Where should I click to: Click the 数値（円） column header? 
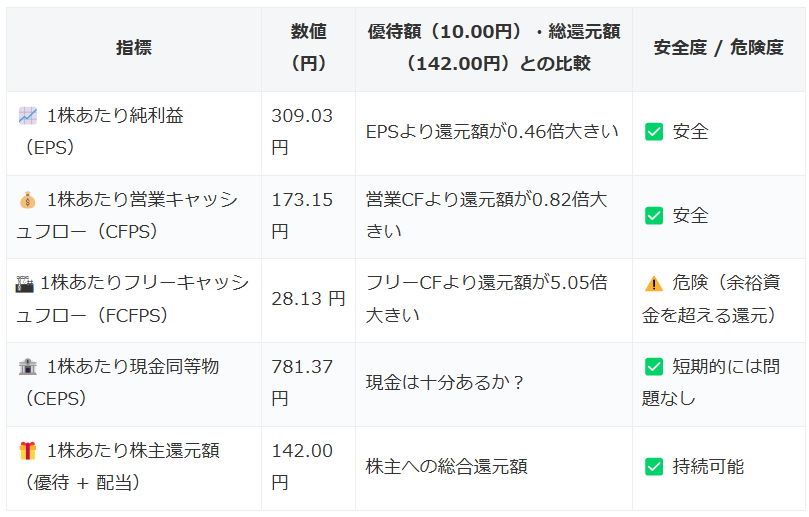pyautogui.click(x=308, y=48)
